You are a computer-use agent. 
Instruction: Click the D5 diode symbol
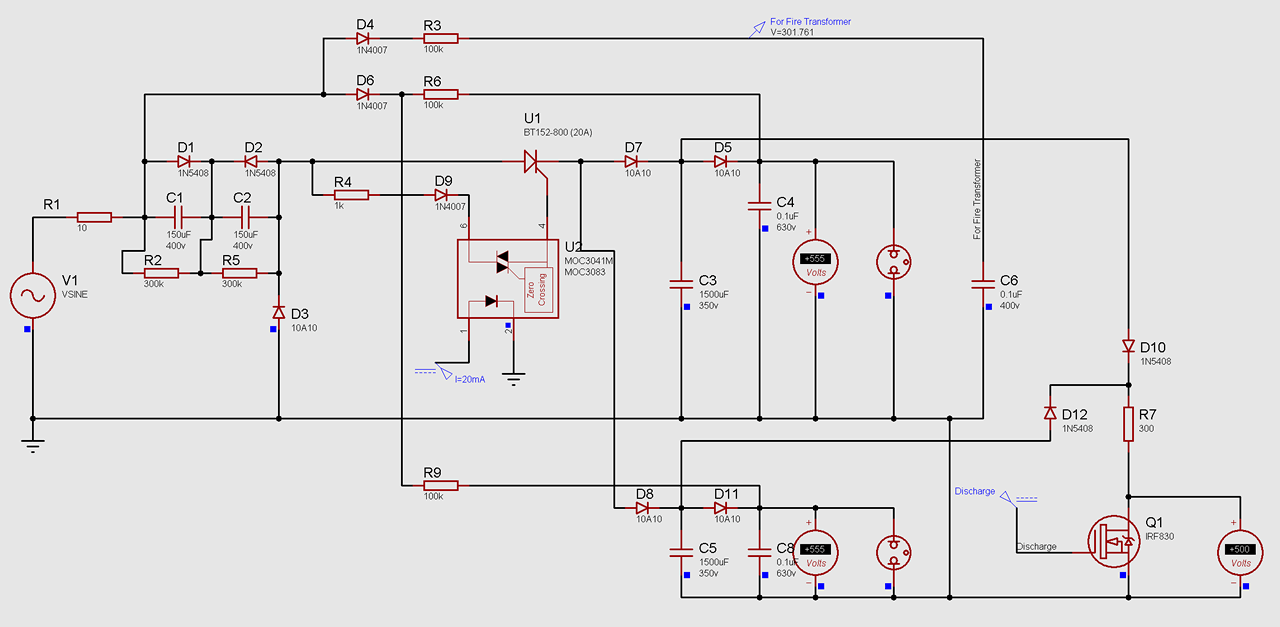(x=721, y=160)
